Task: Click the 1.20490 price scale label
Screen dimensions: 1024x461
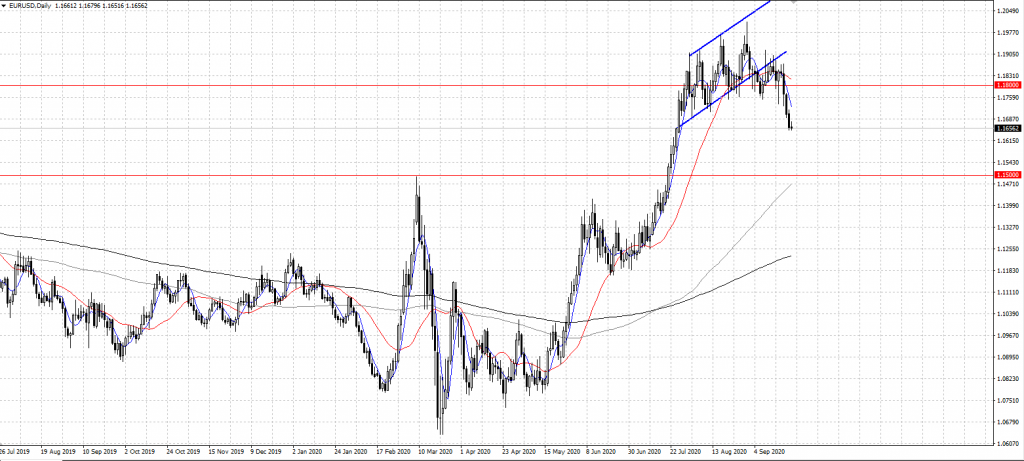Action: [x=1008, y=11]
